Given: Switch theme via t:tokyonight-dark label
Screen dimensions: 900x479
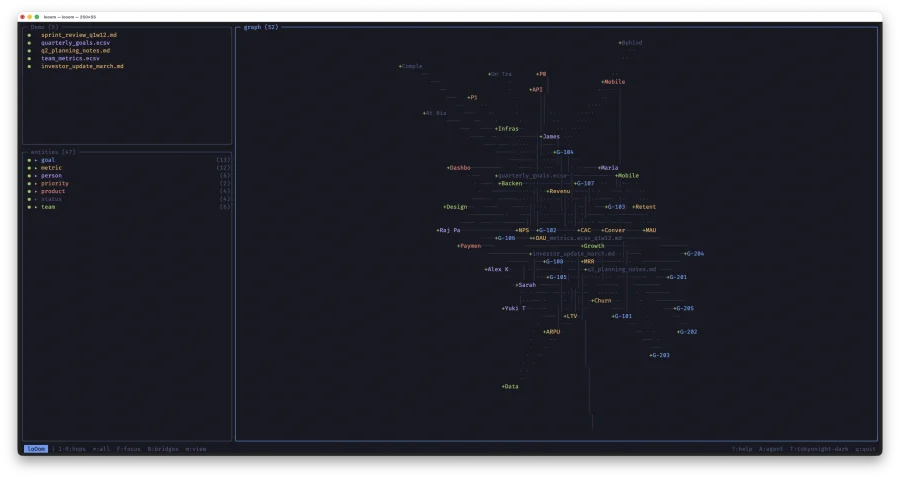Looking at the screenshot, I should [820, 449].
